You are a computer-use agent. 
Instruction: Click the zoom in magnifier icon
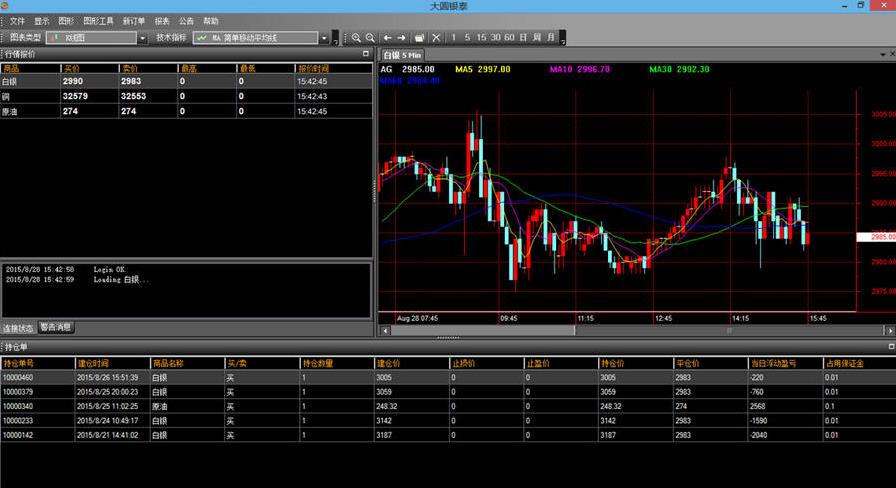pyautogui.click(x=356, y=38)
